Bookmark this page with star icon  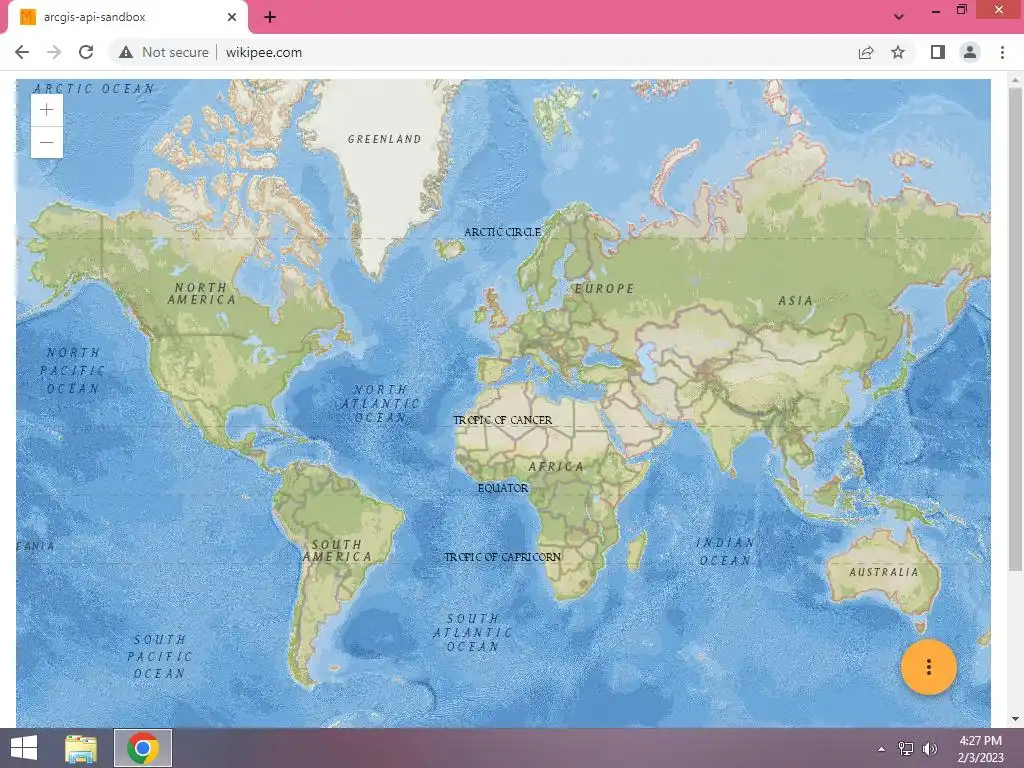pos(898,52)
